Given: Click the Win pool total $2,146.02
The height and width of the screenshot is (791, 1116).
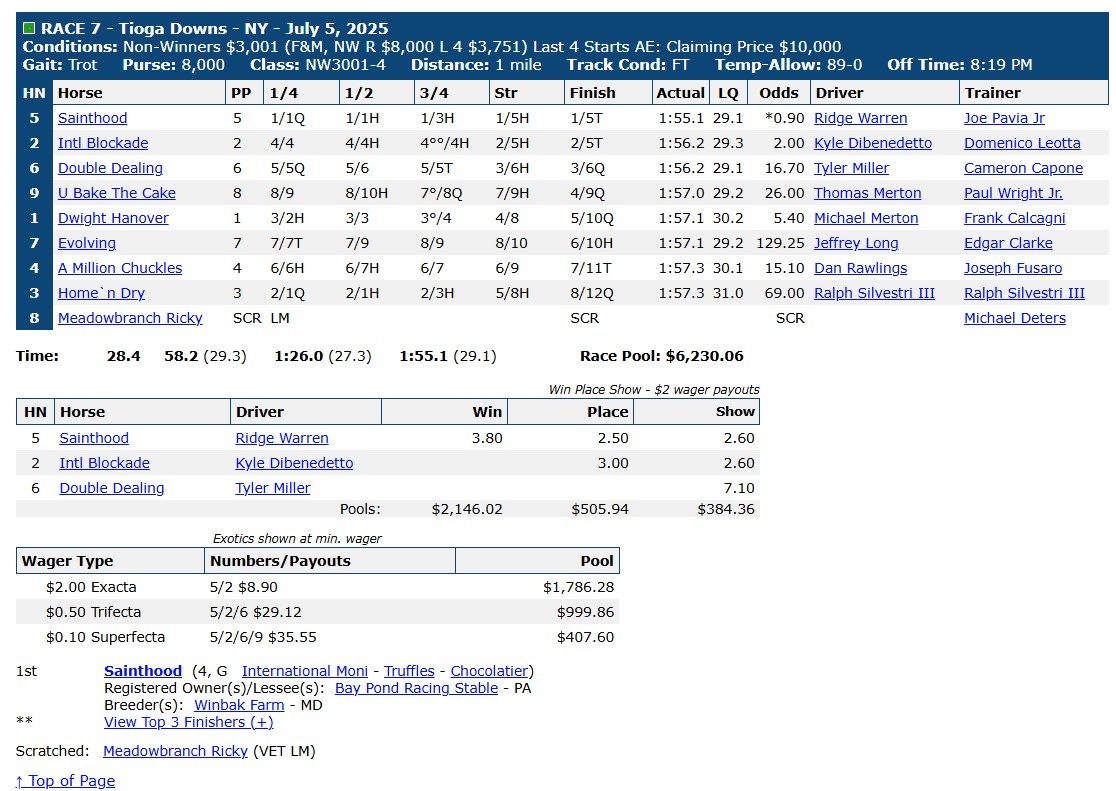Looking at the screenshot, I should click(x=467, y=509).
